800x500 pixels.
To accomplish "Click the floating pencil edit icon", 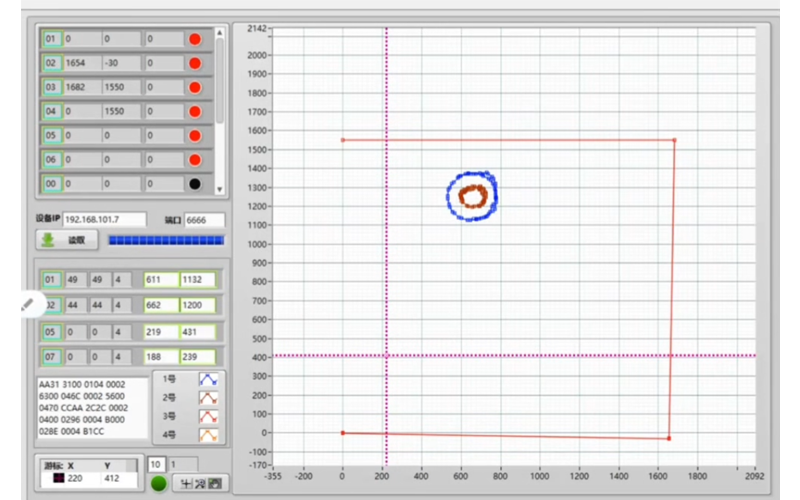I will coord(27,303).
